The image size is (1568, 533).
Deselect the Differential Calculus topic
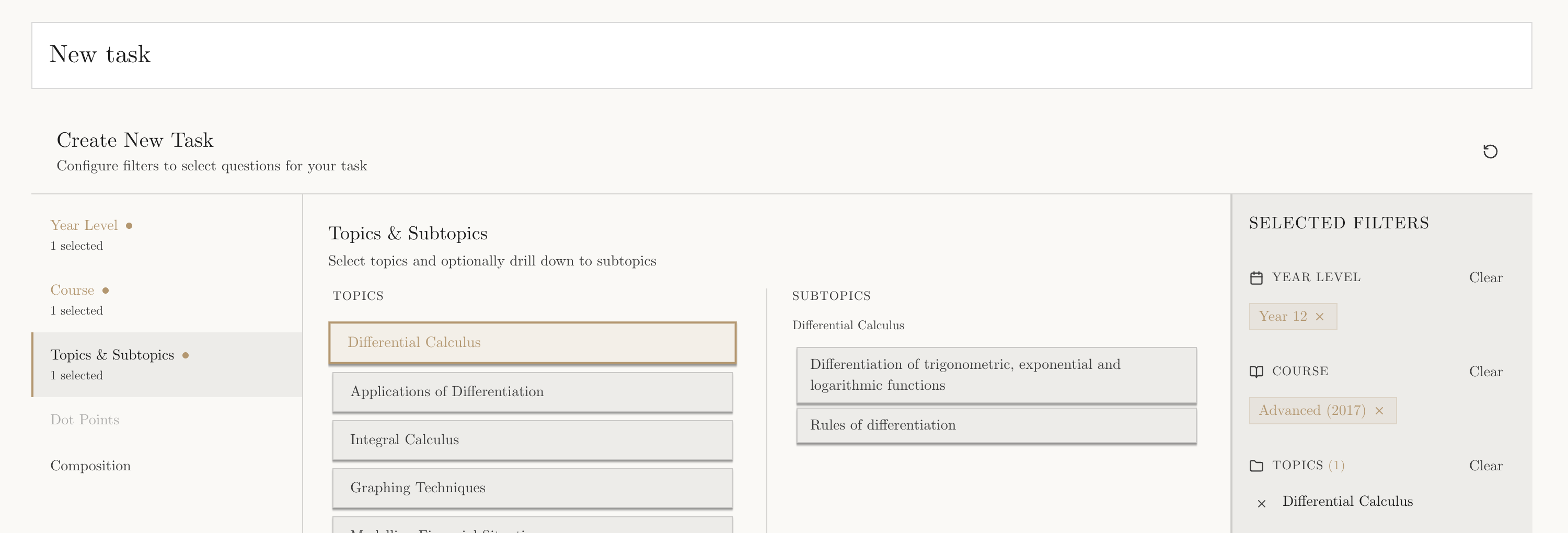[532, 343]
